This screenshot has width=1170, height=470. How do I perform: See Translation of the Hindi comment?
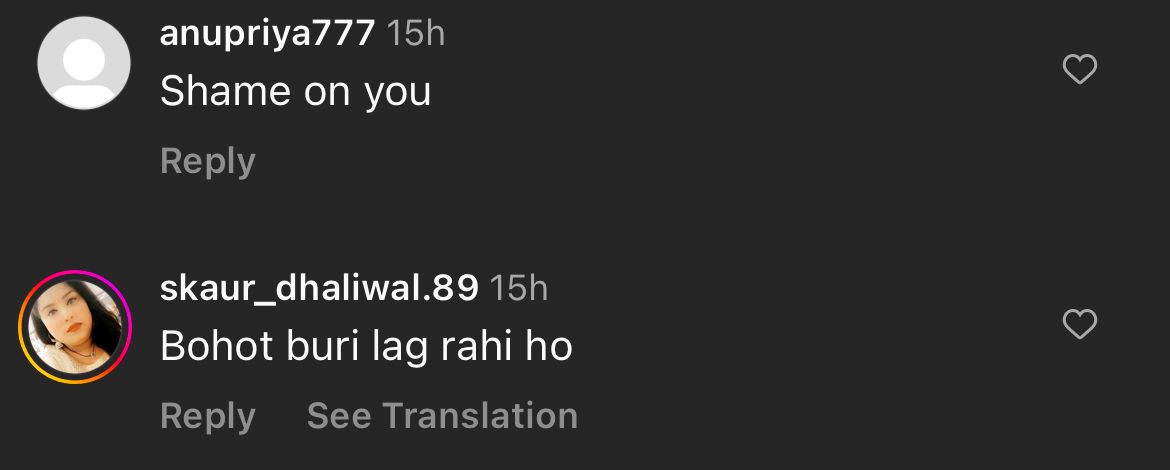click(x=442, y=416)
